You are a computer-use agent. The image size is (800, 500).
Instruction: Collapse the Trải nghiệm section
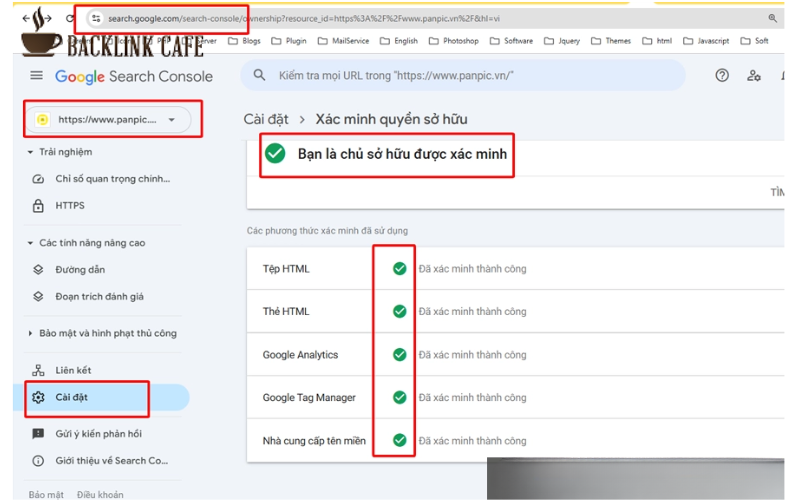[x=60, y=152]
